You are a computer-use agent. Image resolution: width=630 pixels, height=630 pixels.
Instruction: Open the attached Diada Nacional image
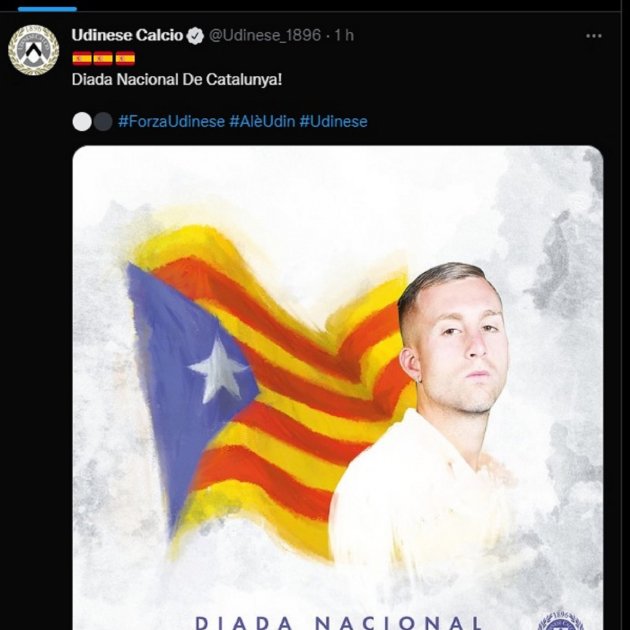click(338, 388)
